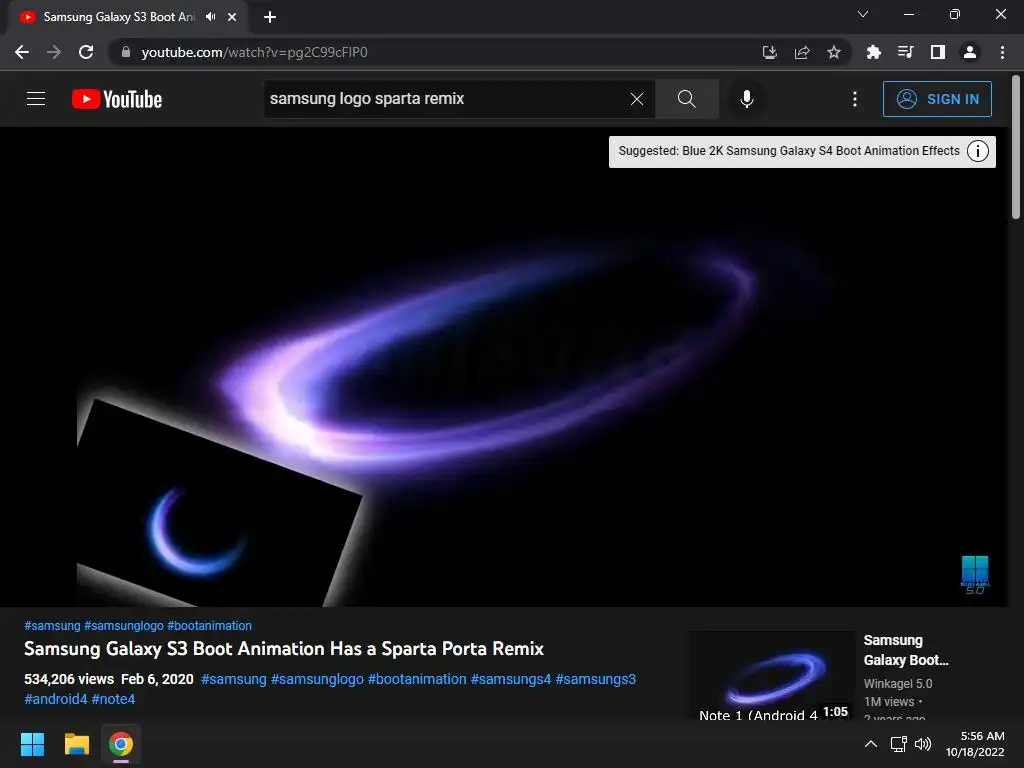
Task: View site information via the lock icon
Action: point(126,52)
